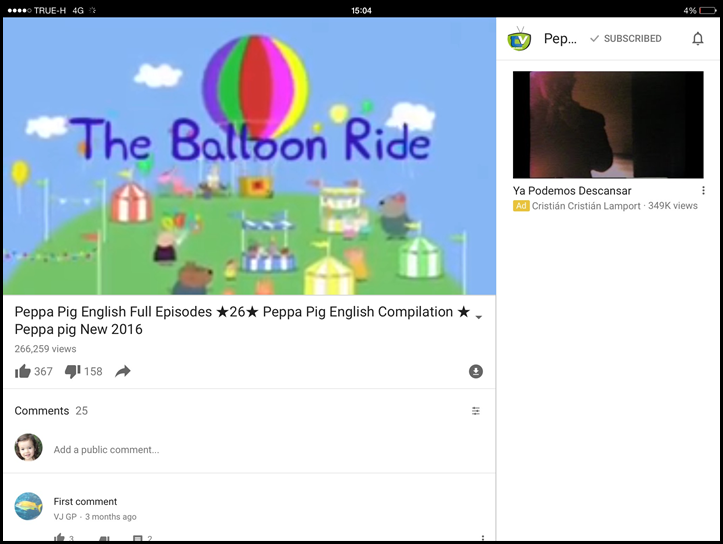The image size is (723, 544).
Task: Toggle channel notification bell
Action: (698, 39)
